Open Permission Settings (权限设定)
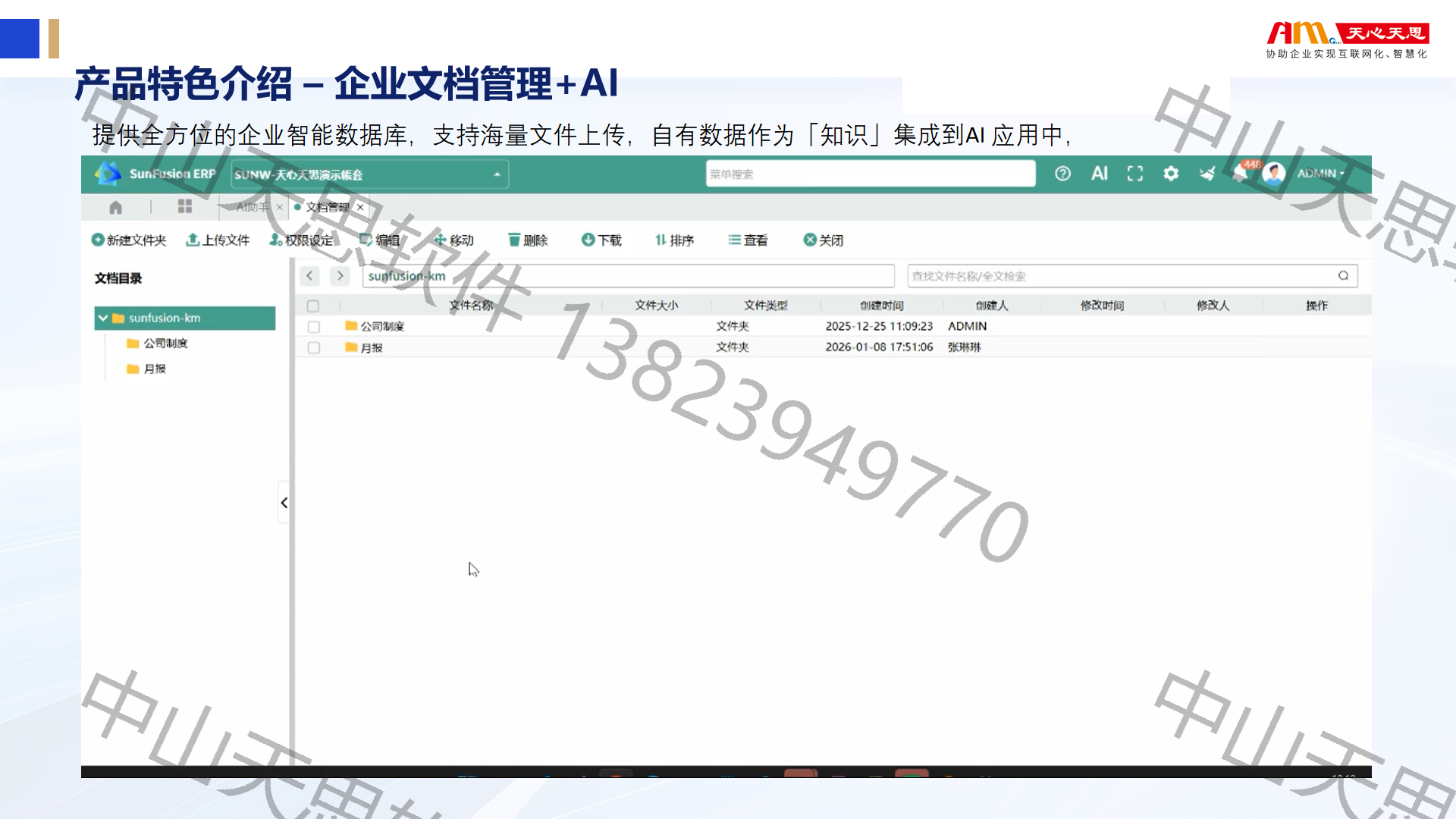 click(301, 240)
